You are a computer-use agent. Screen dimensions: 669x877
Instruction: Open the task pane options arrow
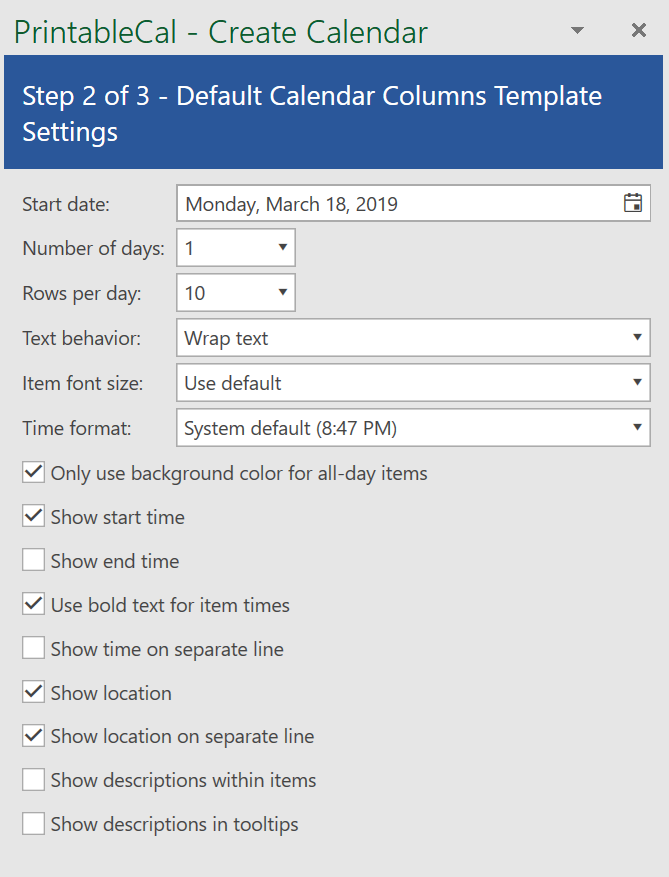[x=577, y=31]
